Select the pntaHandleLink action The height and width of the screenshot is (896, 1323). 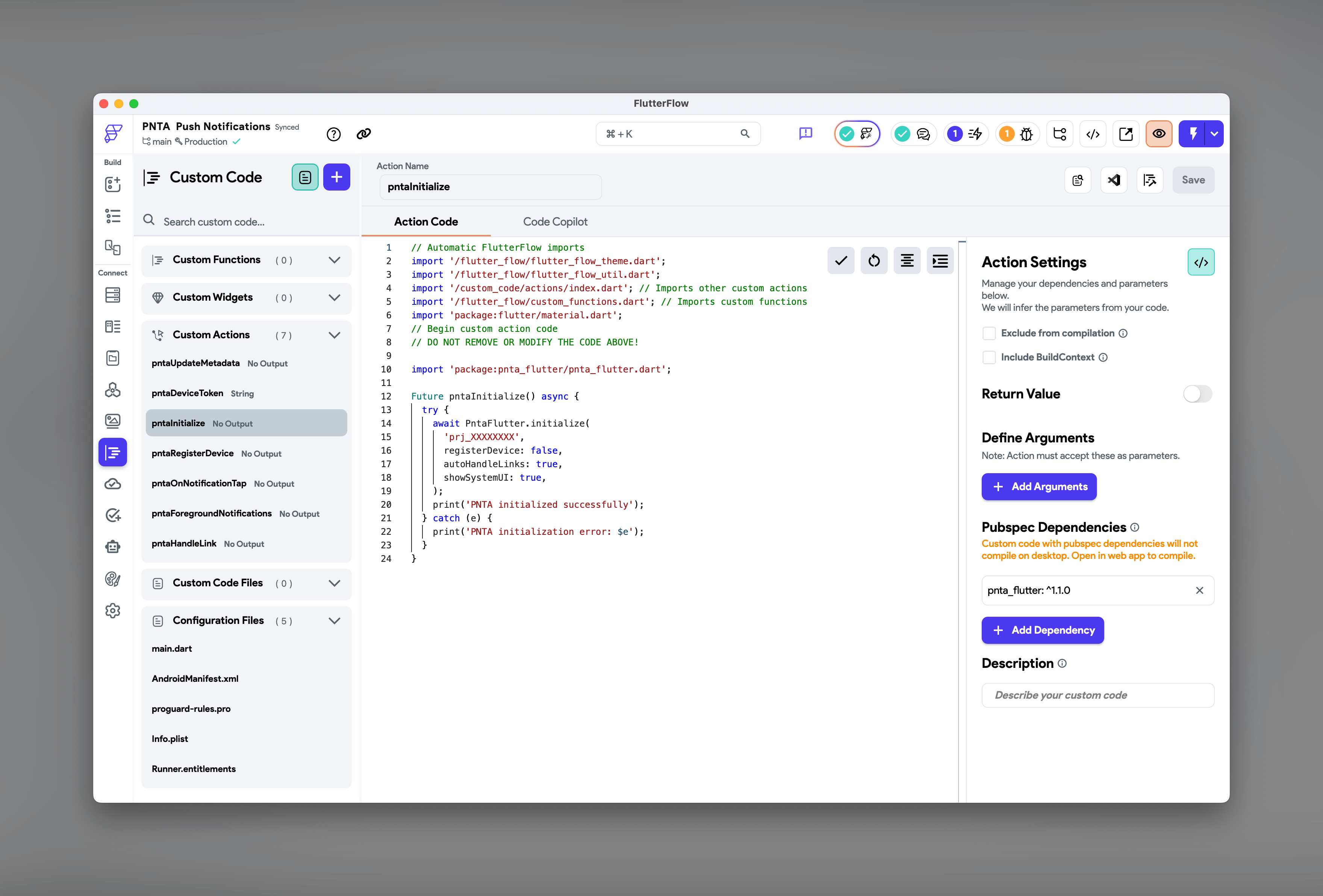(x=247, y=544)
